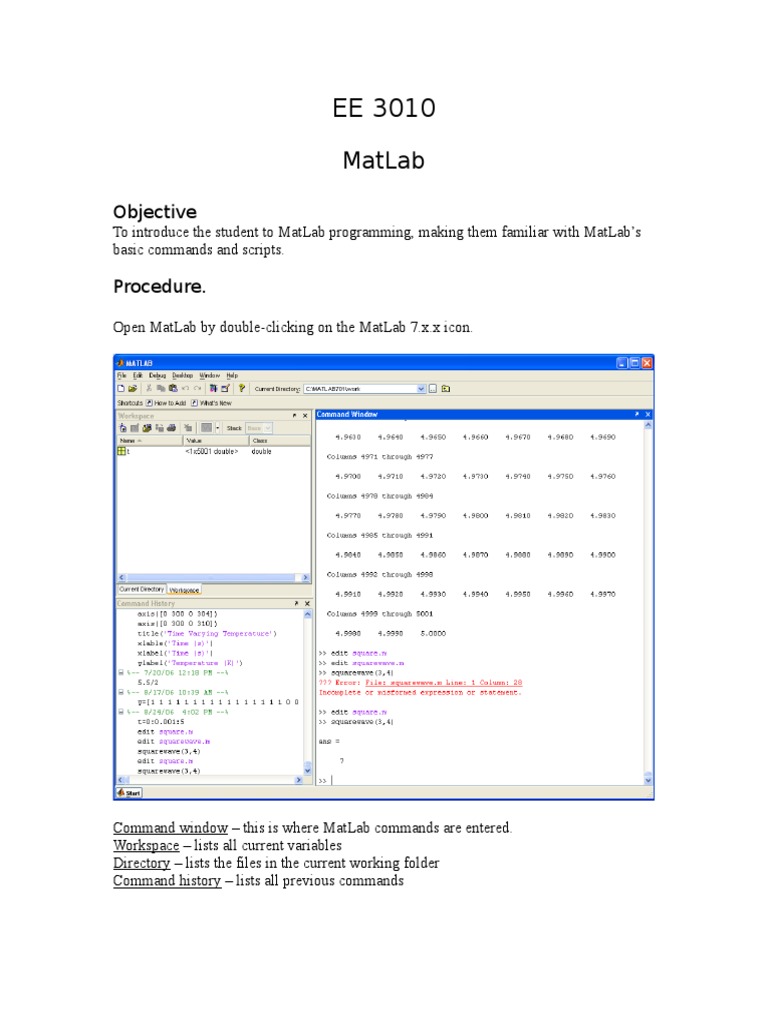Screen dimensions: 768x1024
Task: Click the yellow Help question mark icon
Action: coord(242,389)
